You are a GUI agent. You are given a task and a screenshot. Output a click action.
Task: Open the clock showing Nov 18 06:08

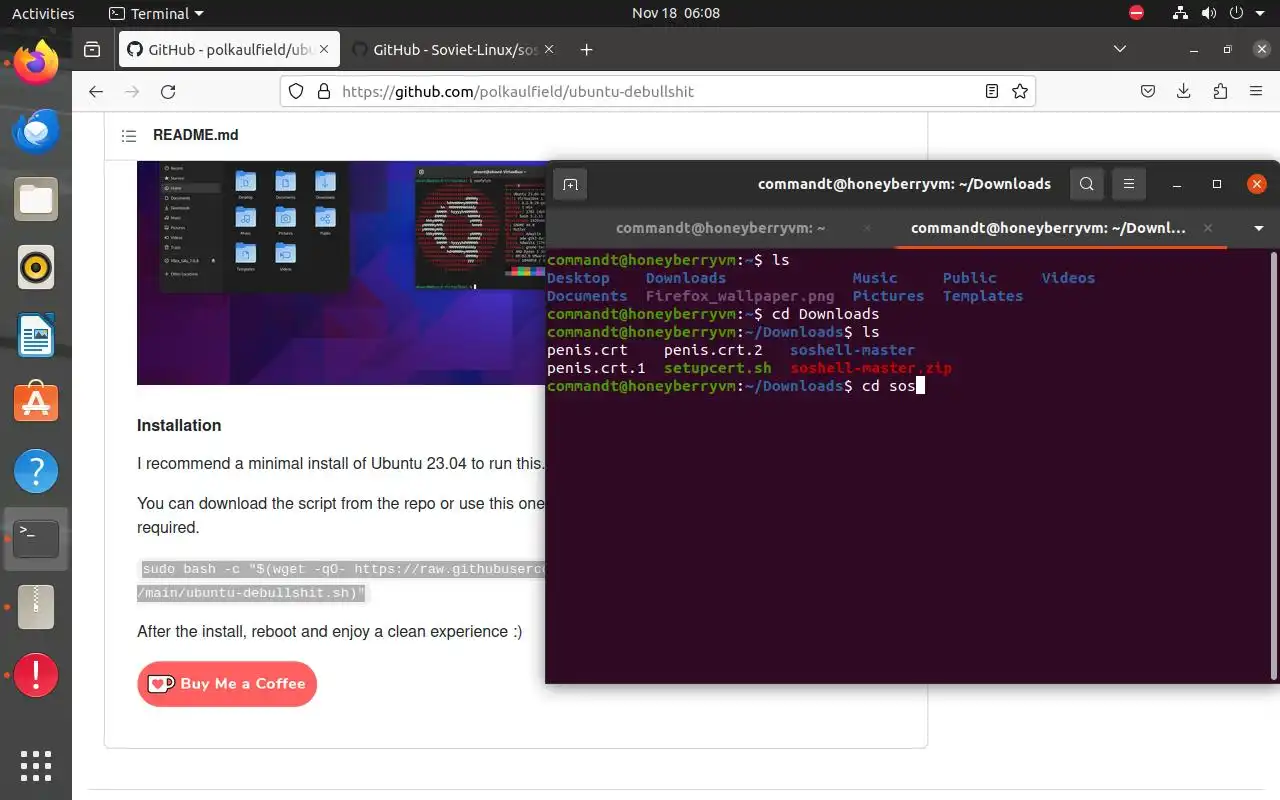pyautogui.click(x=676, y=13)
